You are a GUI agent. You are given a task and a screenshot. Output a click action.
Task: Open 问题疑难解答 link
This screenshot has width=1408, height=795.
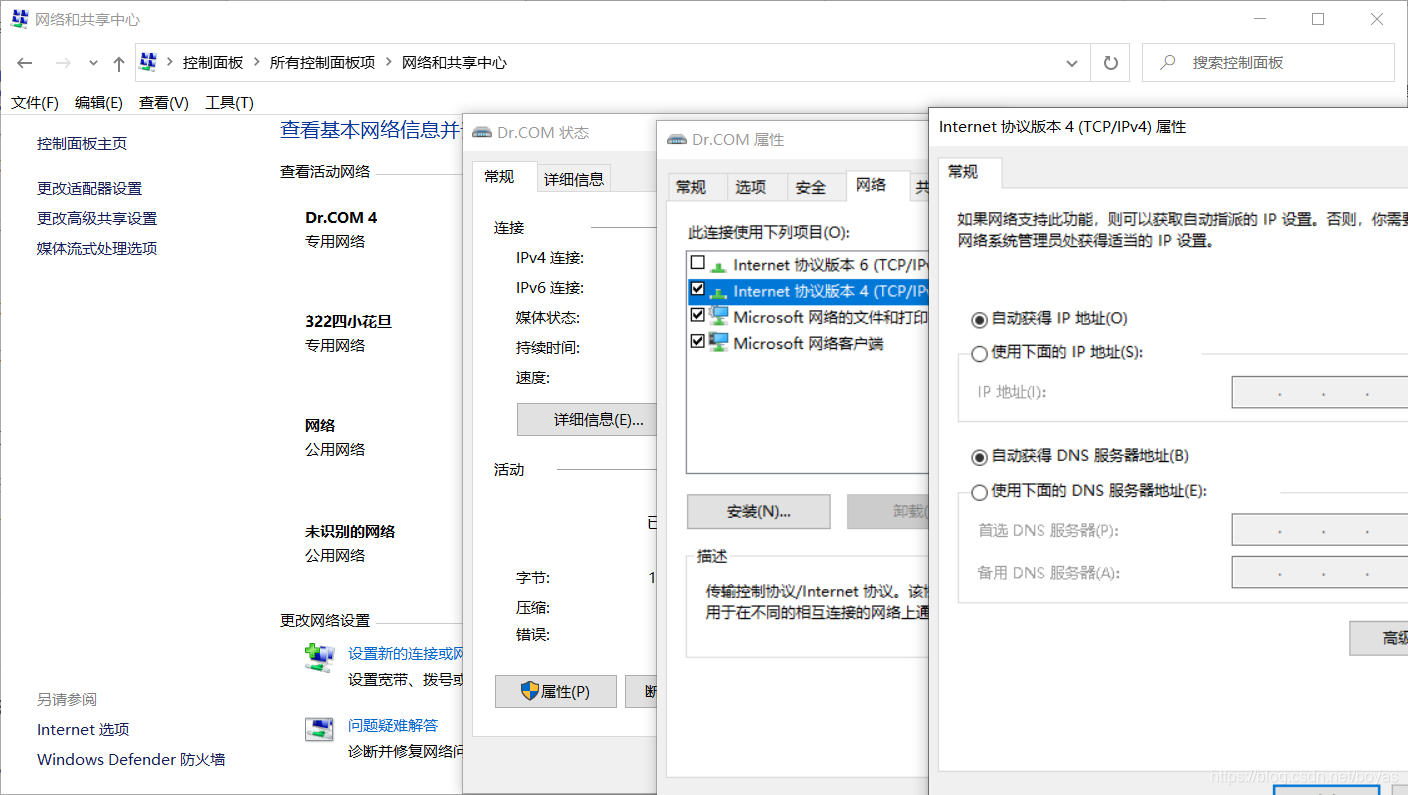click(393, 725)
